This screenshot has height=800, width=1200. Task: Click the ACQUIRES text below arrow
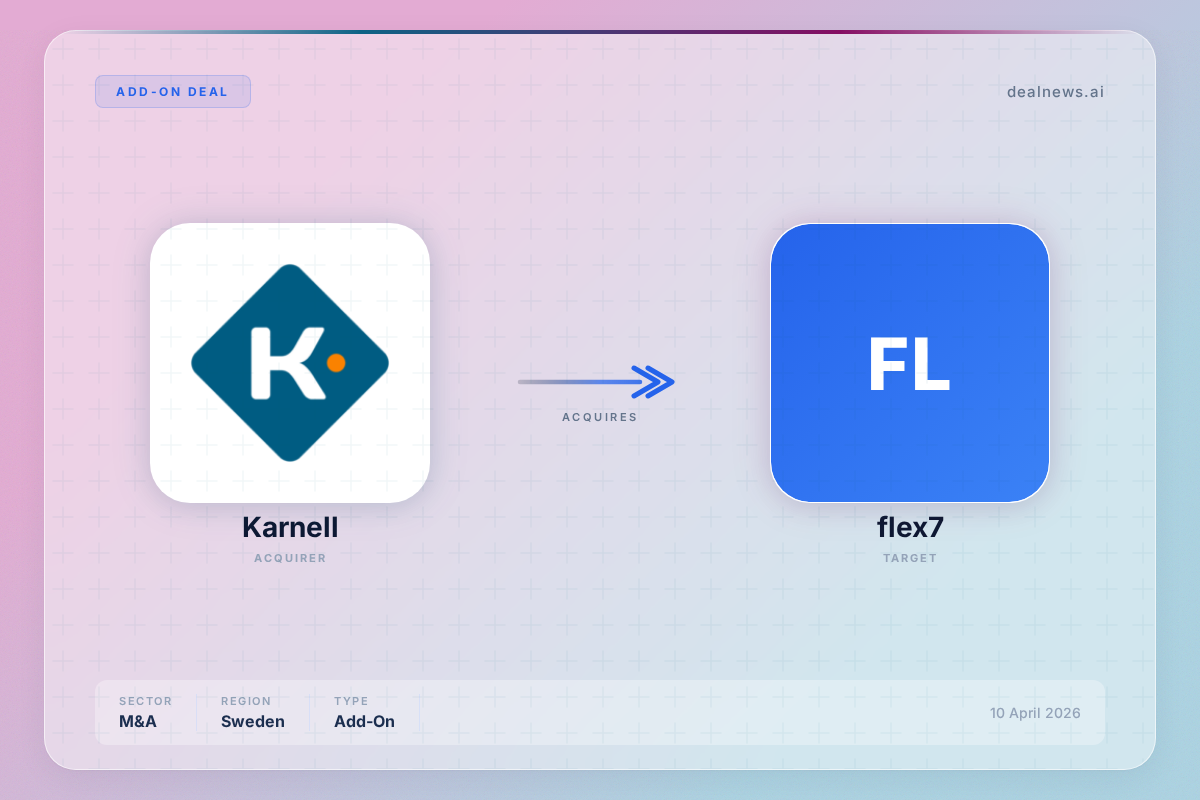coord(599,417)
